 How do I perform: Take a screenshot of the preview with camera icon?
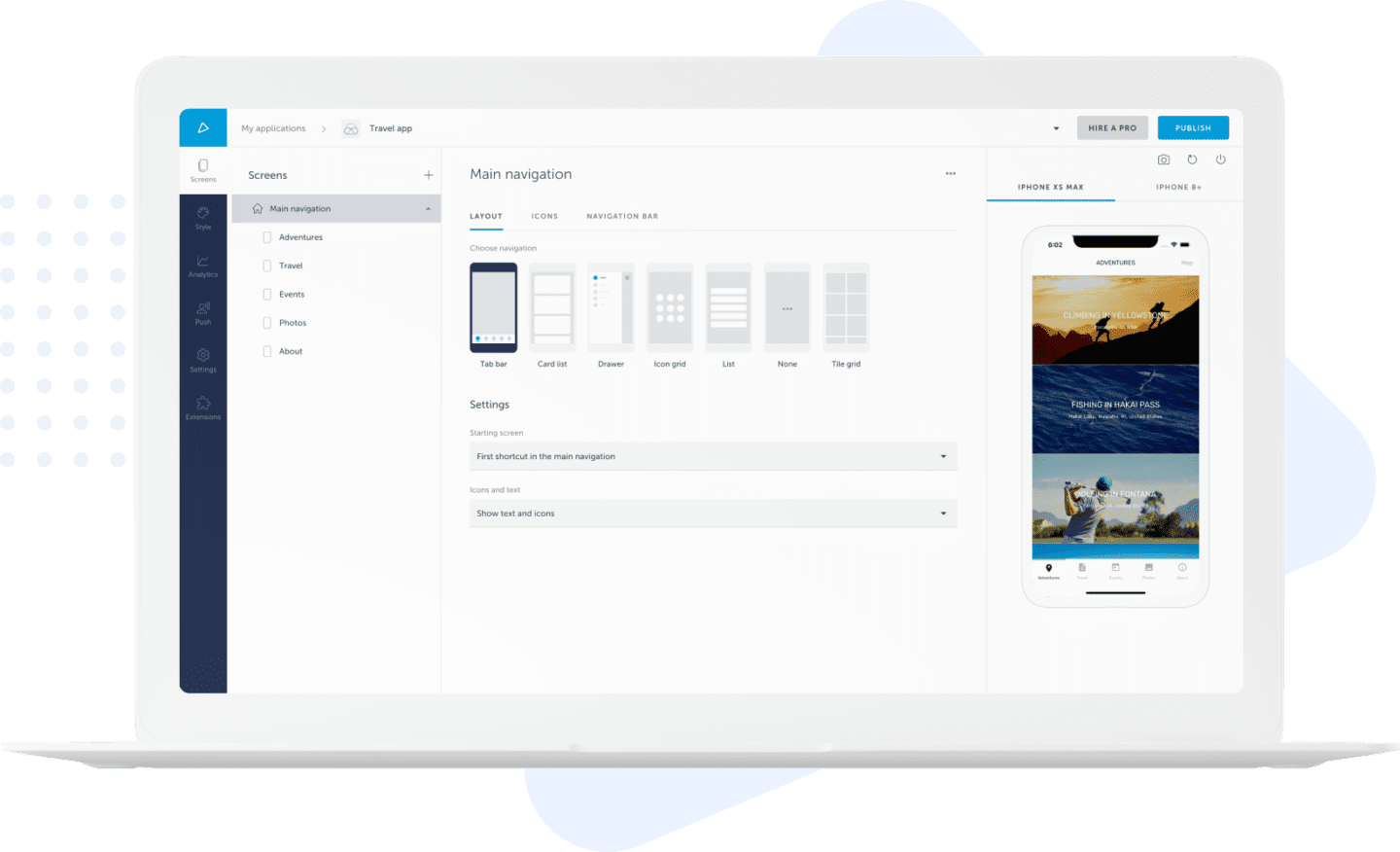[x=1164, y=160]
